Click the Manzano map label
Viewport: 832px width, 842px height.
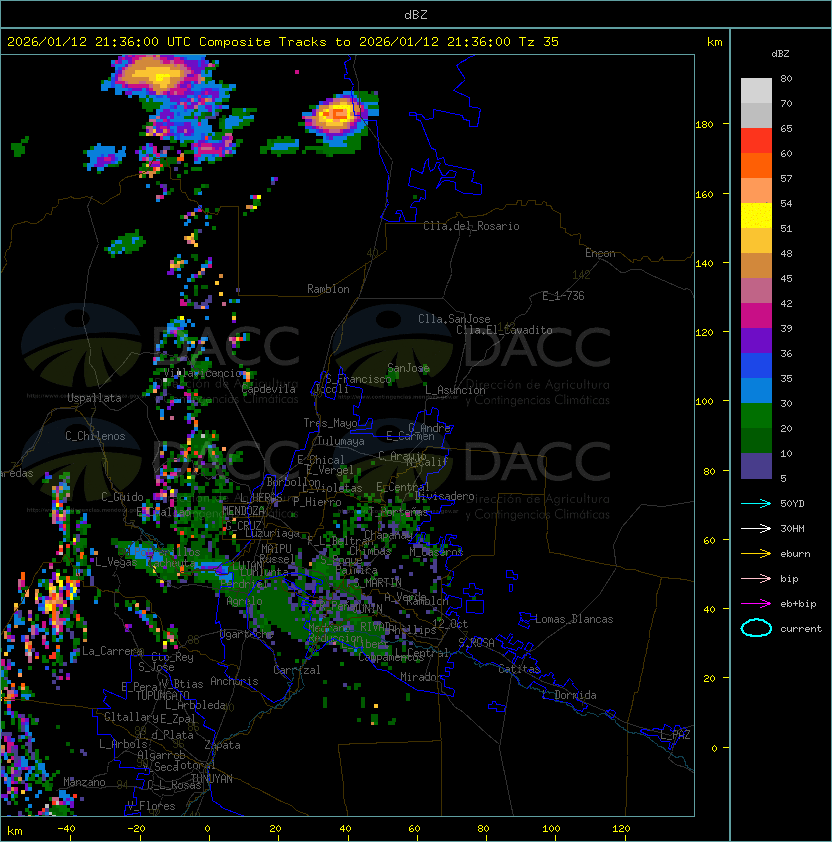[84, 782]
